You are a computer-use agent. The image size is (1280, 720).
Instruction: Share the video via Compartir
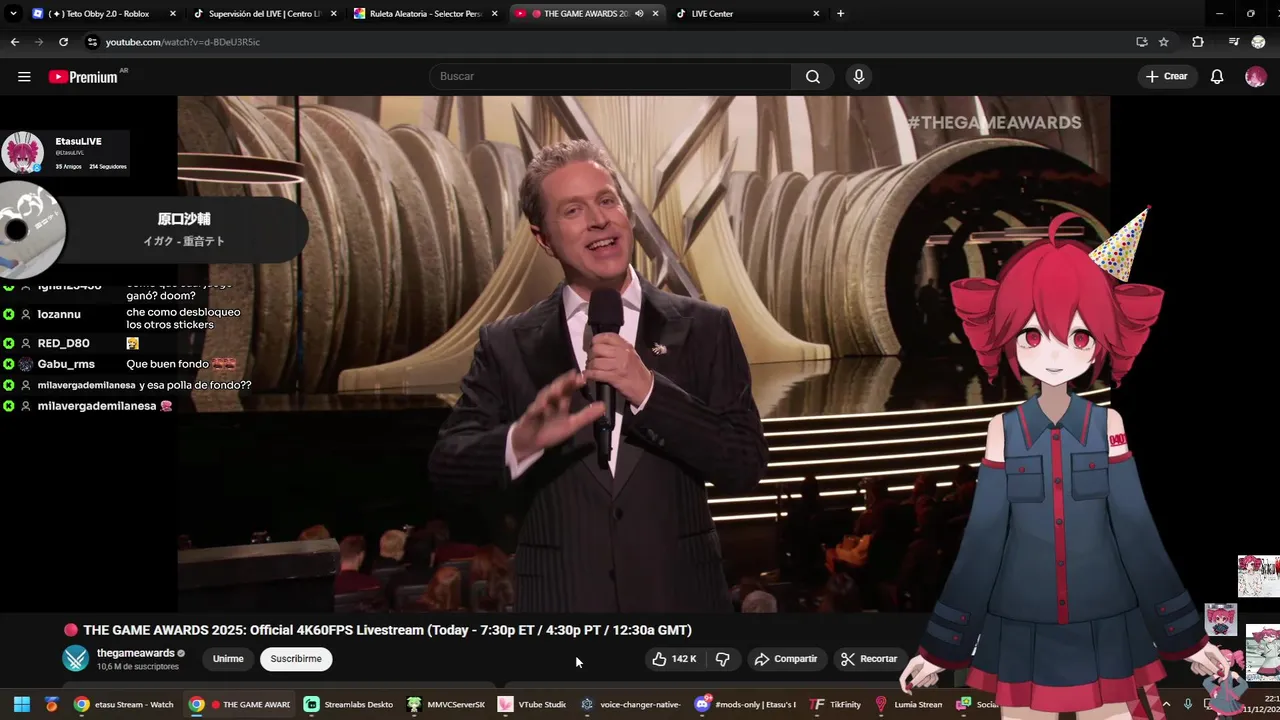coord(786,659)
